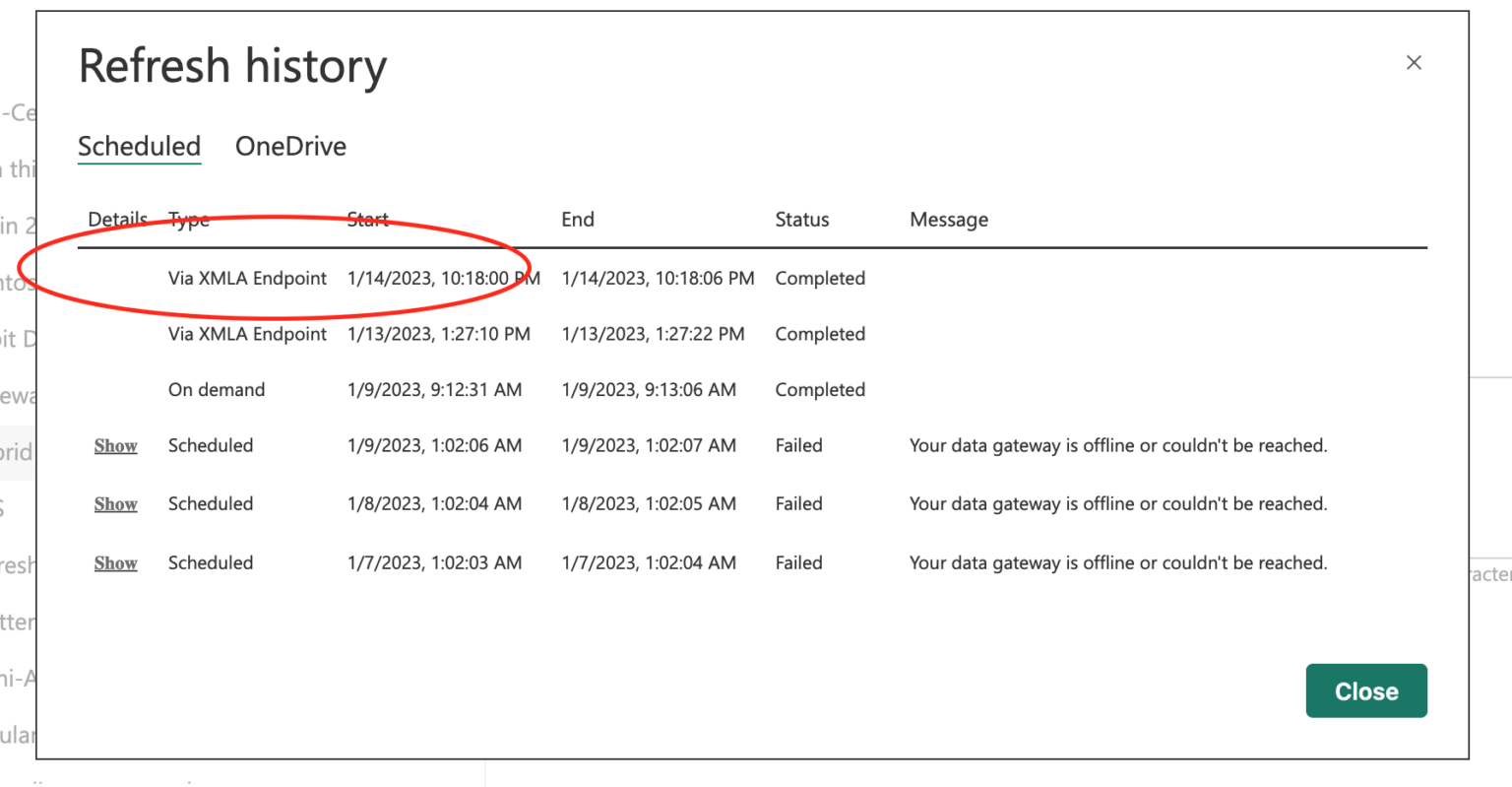Show details for the 1/9/2023 failed refresh
1512x787 pixels.
[115, 445]
